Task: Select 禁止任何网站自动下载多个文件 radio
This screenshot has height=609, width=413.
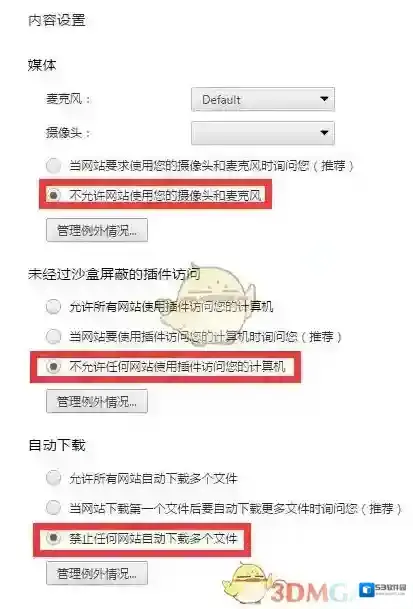Action: tap(54, 538)
